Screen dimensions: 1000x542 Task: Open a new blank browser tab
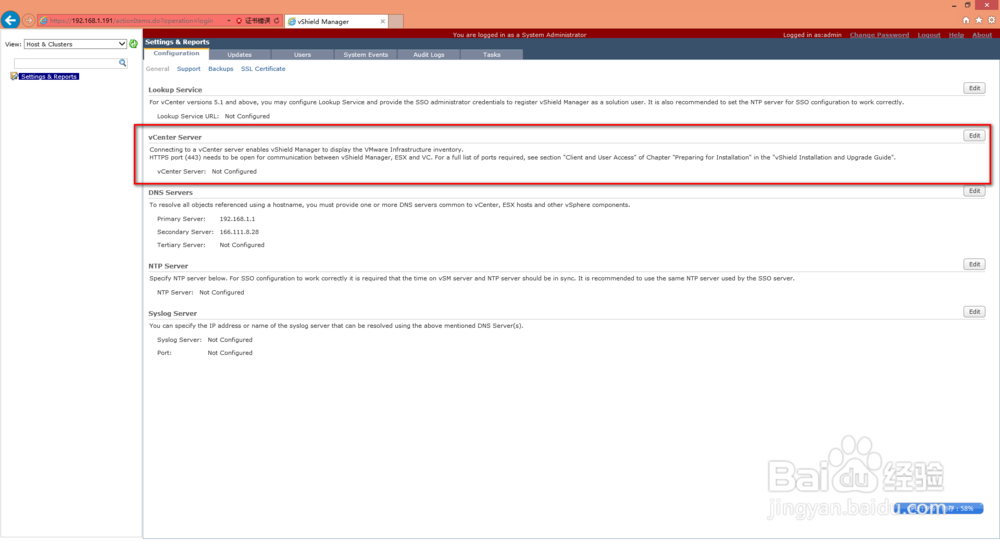(x=396, y=21)
